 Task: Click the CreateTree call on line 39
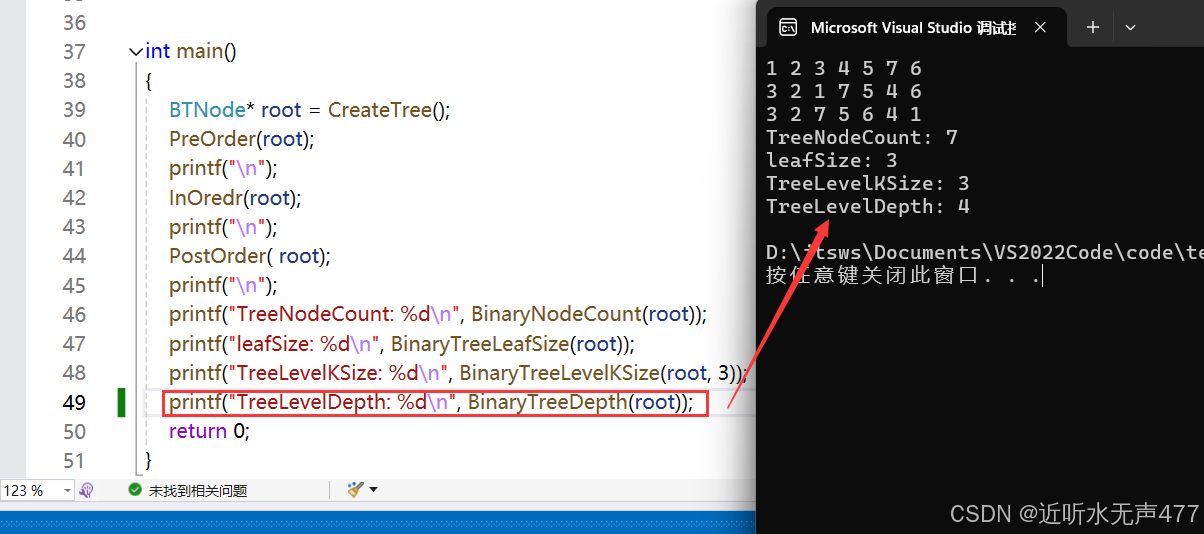380,110
